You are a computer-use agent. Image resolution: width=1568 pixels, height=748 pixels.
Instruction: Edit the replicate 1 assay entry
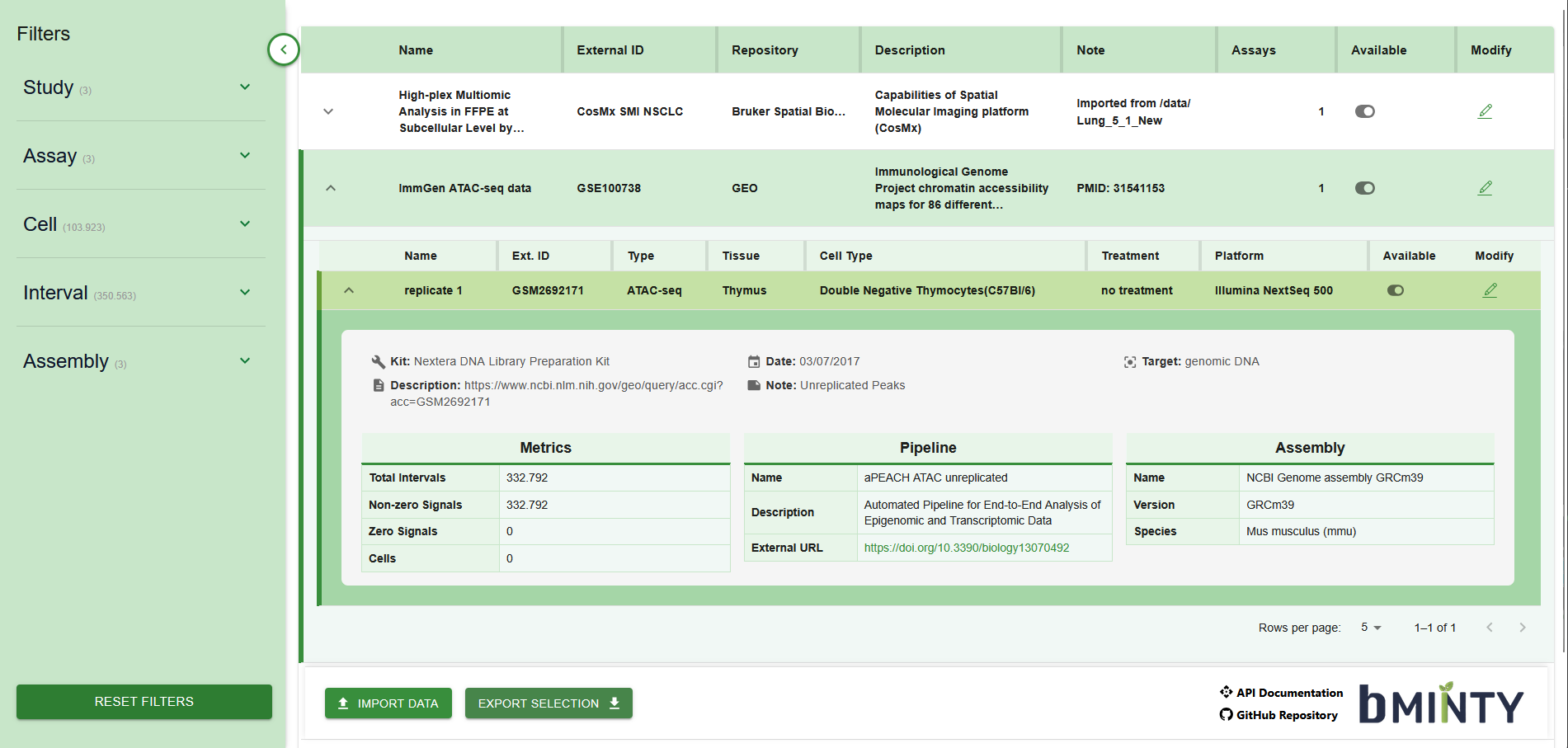point(1490,290)
